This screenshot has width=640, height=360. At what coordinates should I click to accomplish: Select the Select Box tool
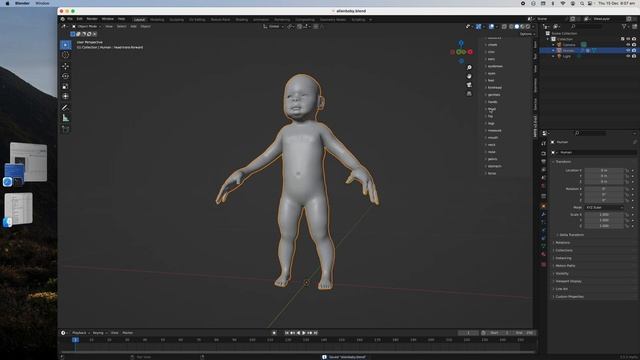pos(65,45)
